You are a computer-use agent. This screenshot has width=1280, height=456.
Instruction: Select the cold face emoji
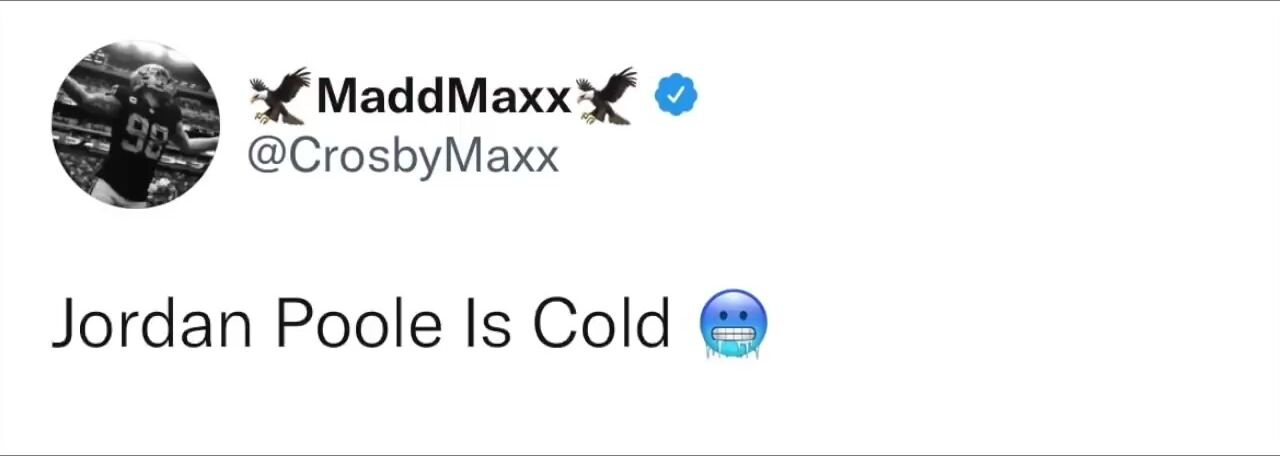[735, 324]
